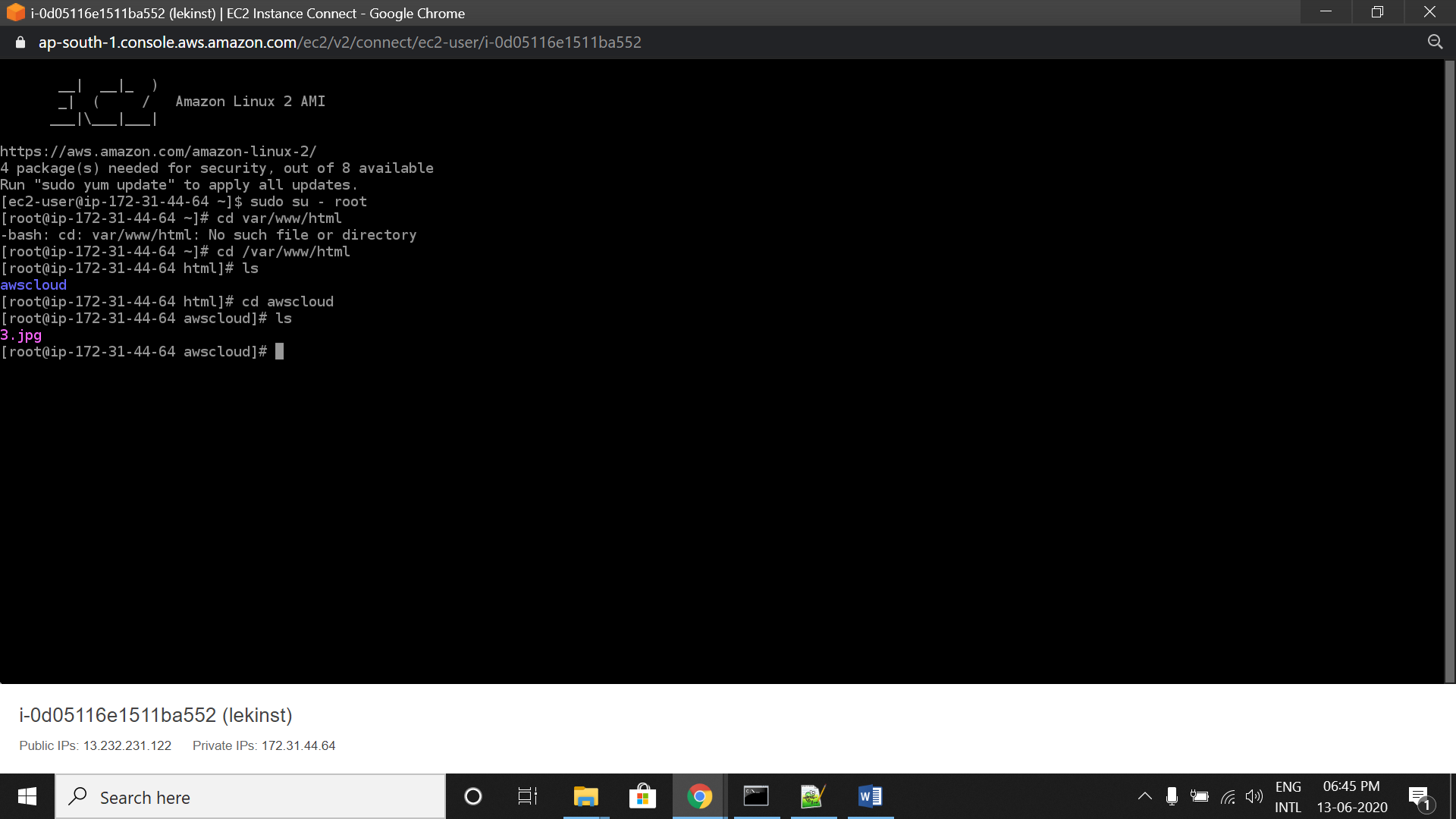Click the Notepad++ taskbar icon
The image size is (1456, 819).
tap(812, 797)
